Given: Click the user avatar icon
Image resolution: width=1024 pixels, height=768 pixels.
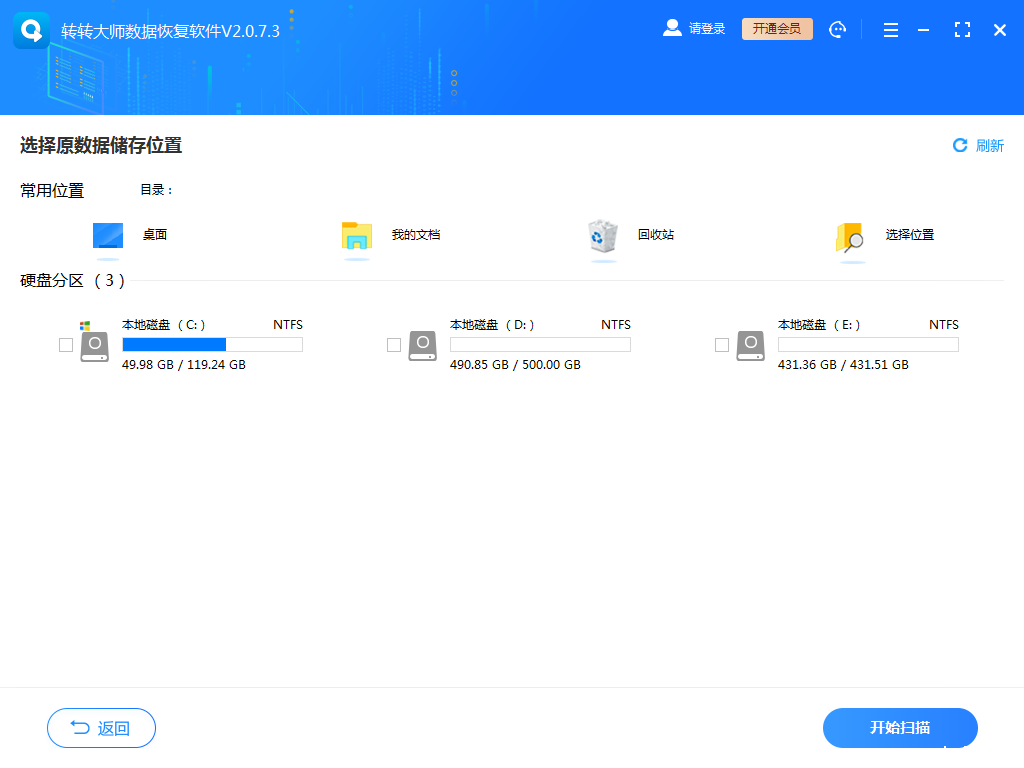Looking at the screenshot, I should (671, 28).
